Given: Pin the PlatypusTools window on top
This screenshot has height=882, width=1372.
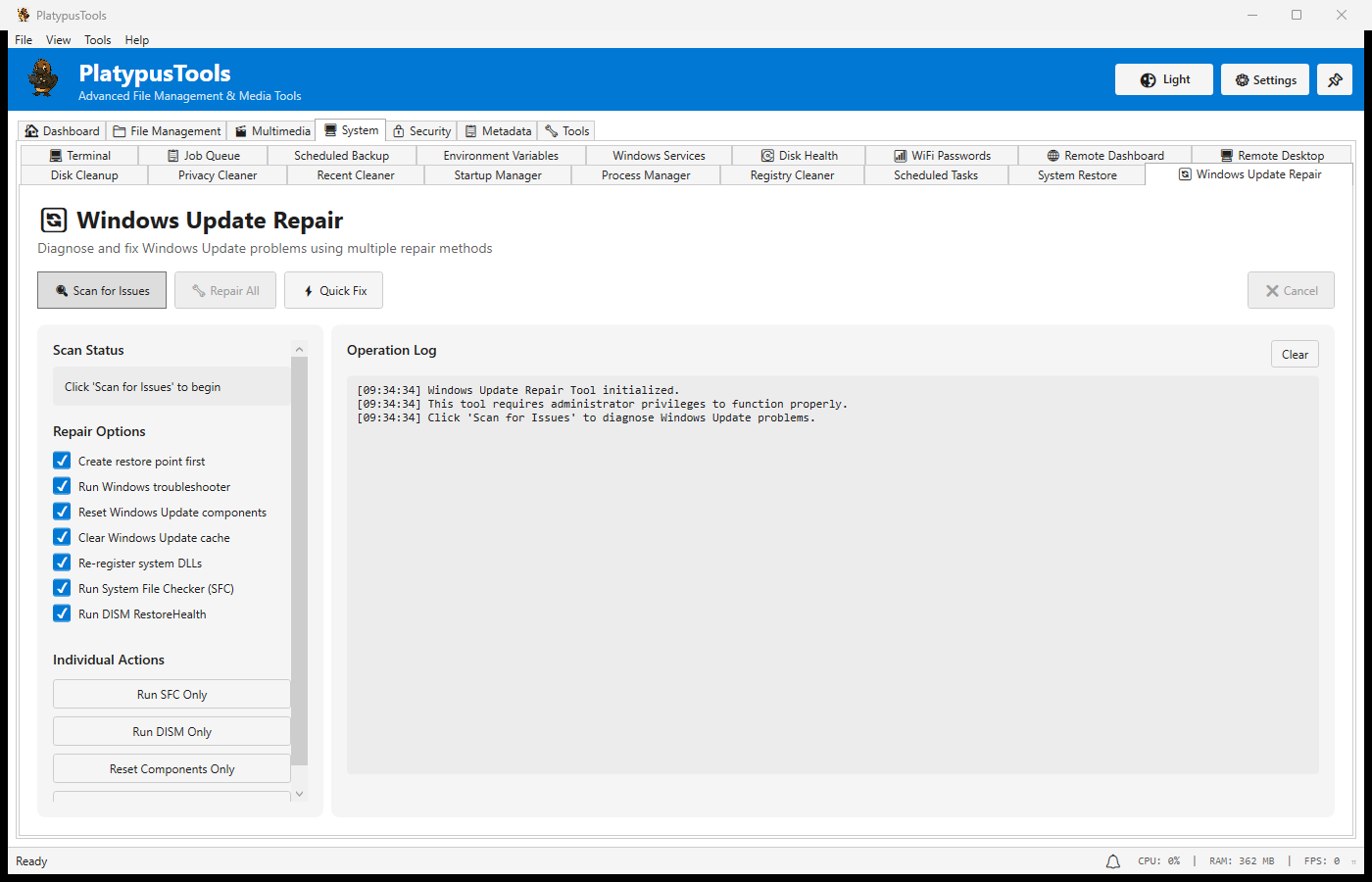Looking at the screenshot, I should [x=1334, y=79].
